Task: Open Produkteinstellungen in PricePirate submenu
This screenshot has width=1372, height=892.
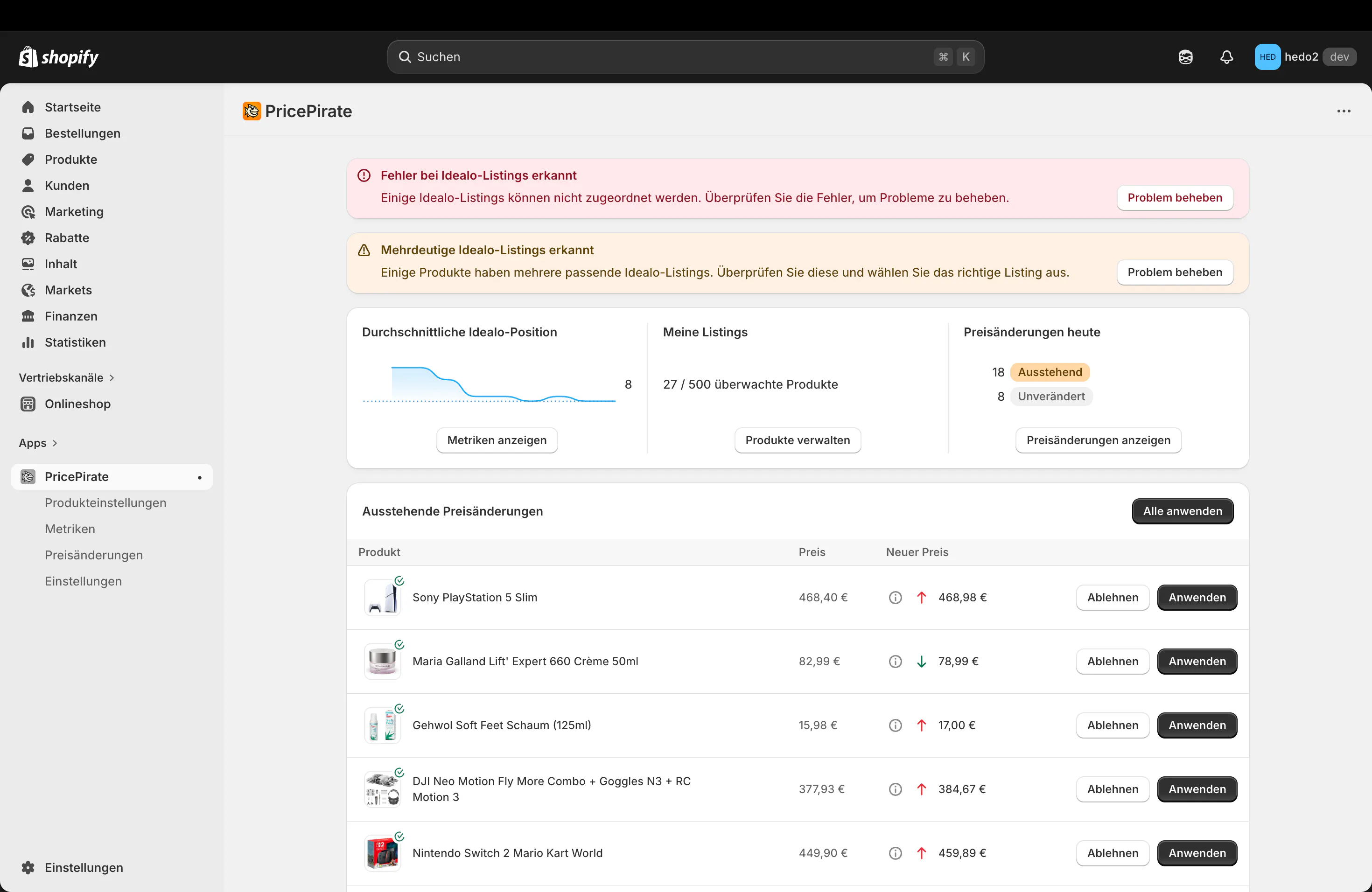Action: (105, 503)
